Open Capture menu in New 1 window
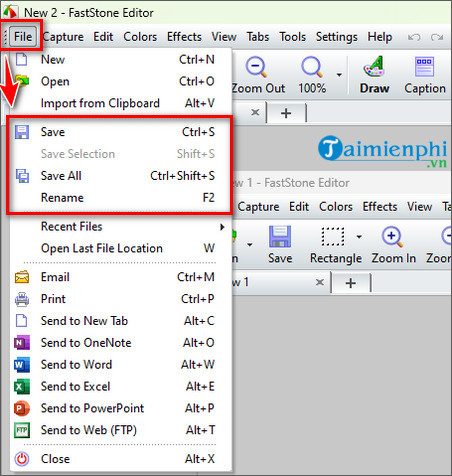This screenshot has height=476, width=452. 258,207
